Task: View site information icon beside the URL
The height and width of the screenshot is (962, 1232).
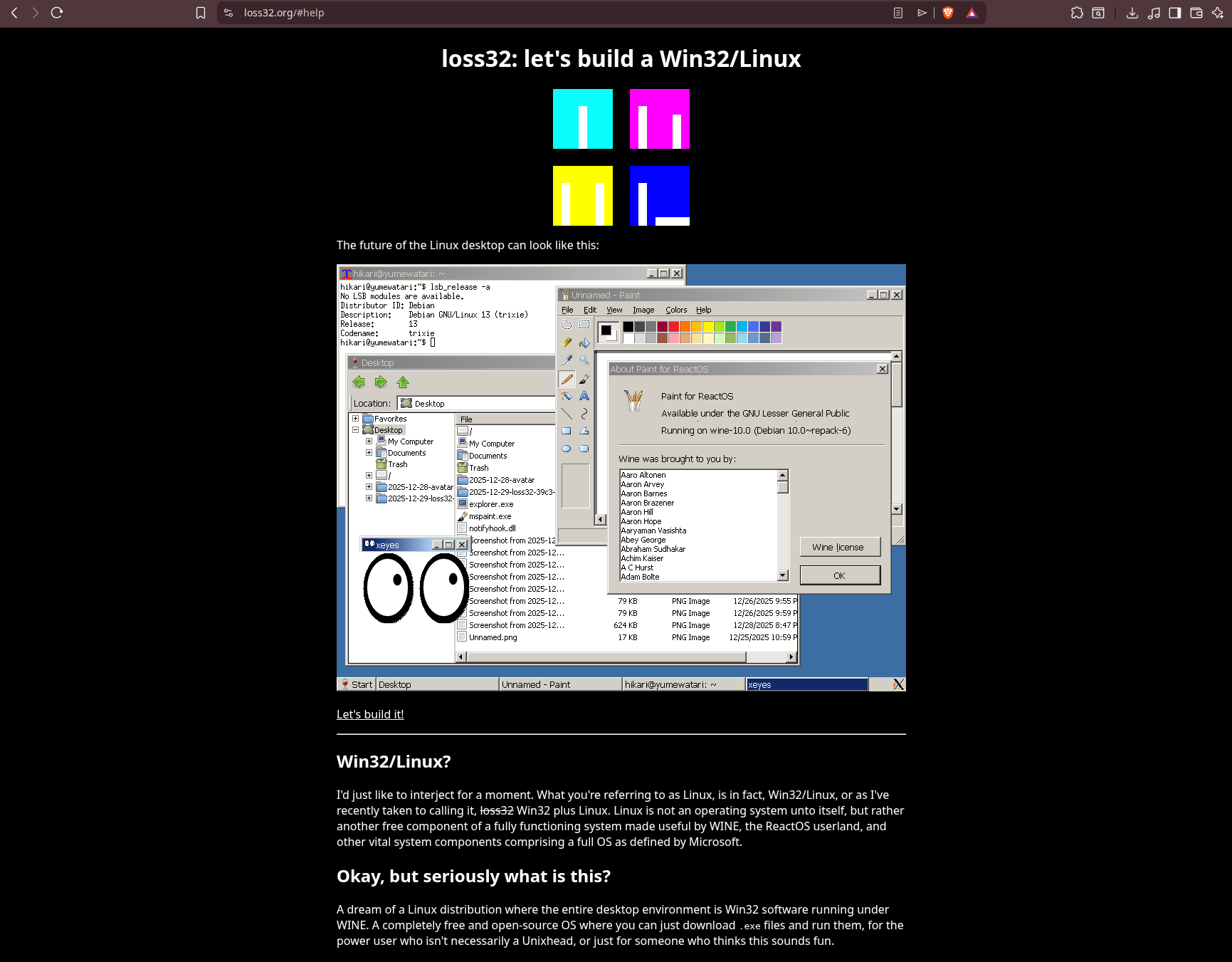Action: pos(228,13)
